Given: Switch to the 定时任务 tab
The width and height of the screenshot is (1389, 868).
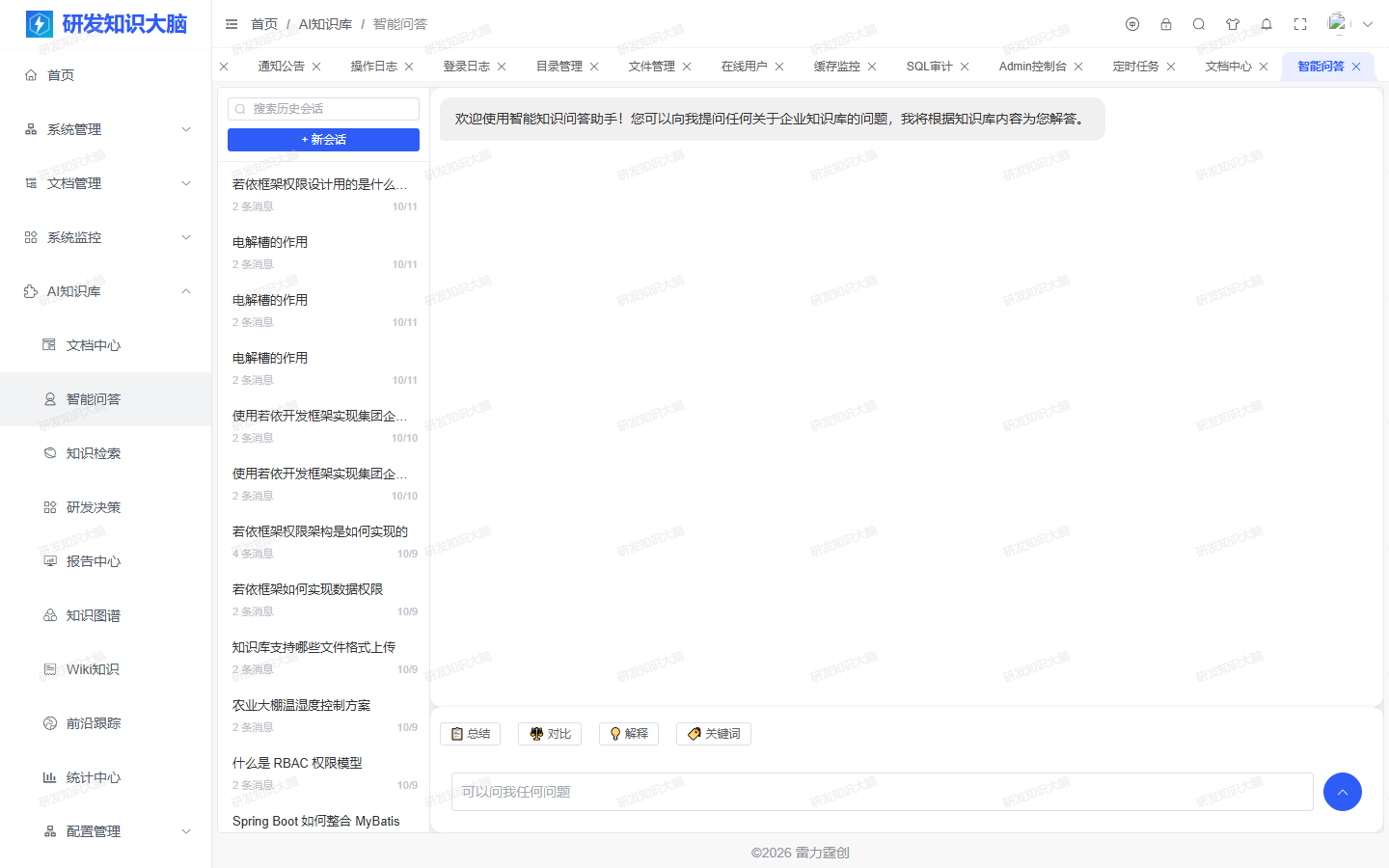Looking at the screenshot, I should [1135, 67].
